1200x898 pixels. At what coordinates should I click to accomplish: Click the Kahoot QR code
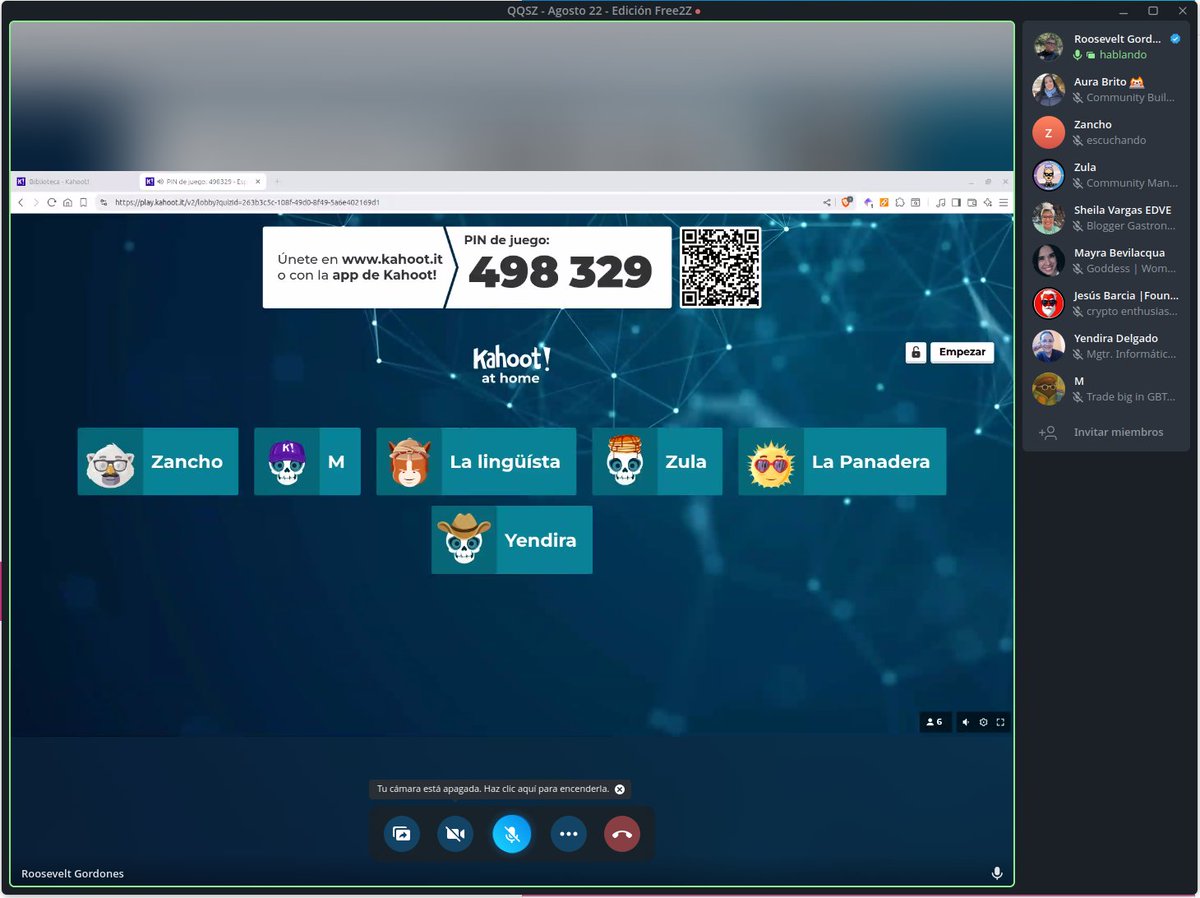[x=720, y=267]
